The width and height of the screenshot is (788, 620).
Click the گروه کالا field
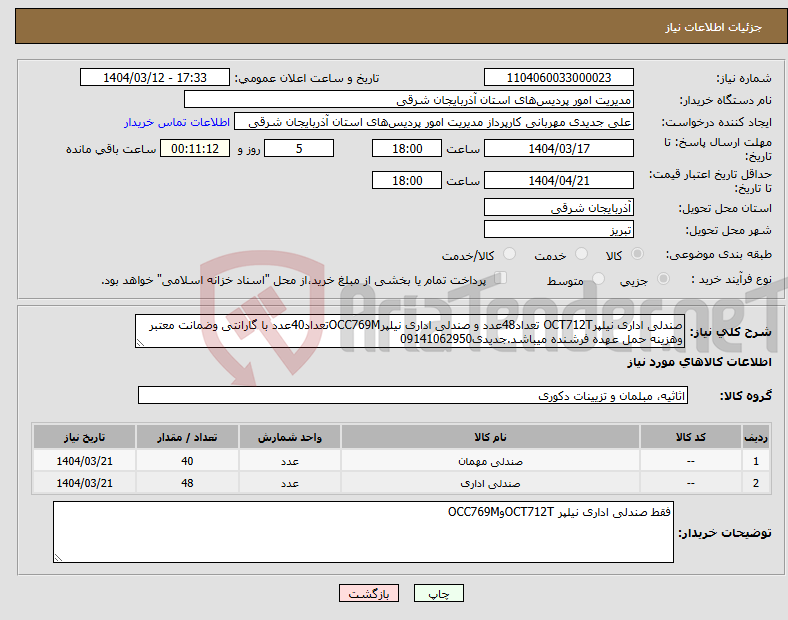point(413,395)
